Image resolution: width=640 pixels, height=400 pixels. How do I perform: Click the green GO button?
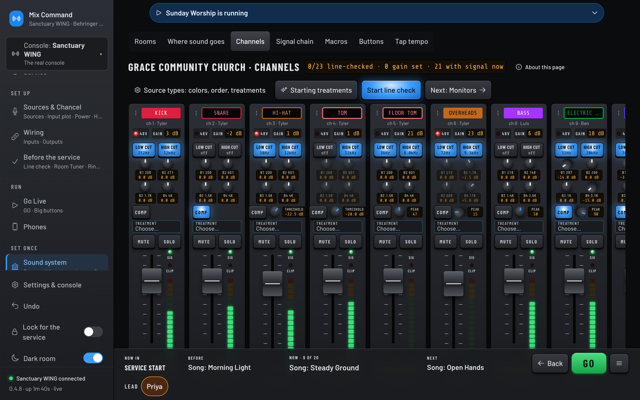[x=588, y=363]
